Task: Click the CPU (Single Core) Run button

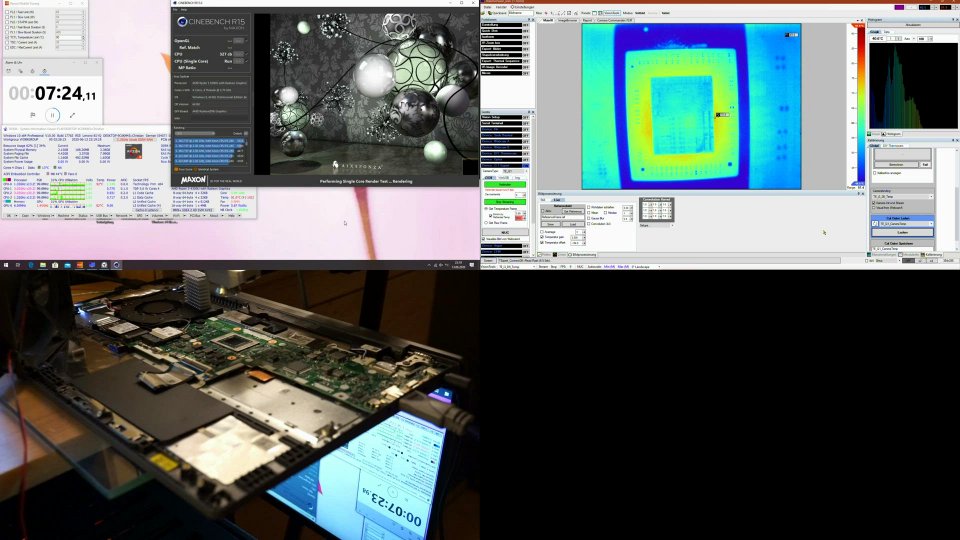Action: coord(238,61)
